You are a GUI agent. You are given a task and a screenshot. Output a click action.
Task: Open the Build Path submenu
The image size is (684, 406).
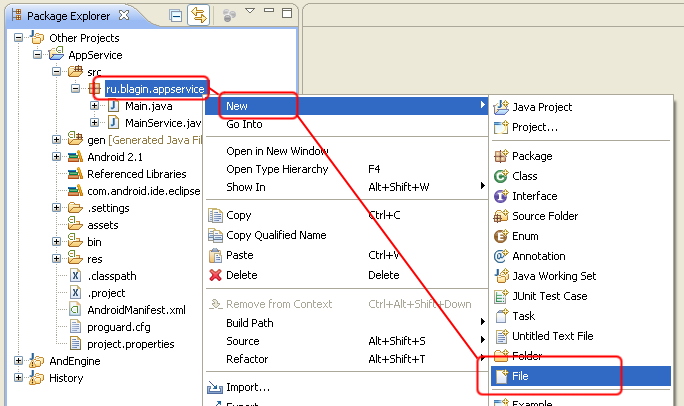(346, 323)
